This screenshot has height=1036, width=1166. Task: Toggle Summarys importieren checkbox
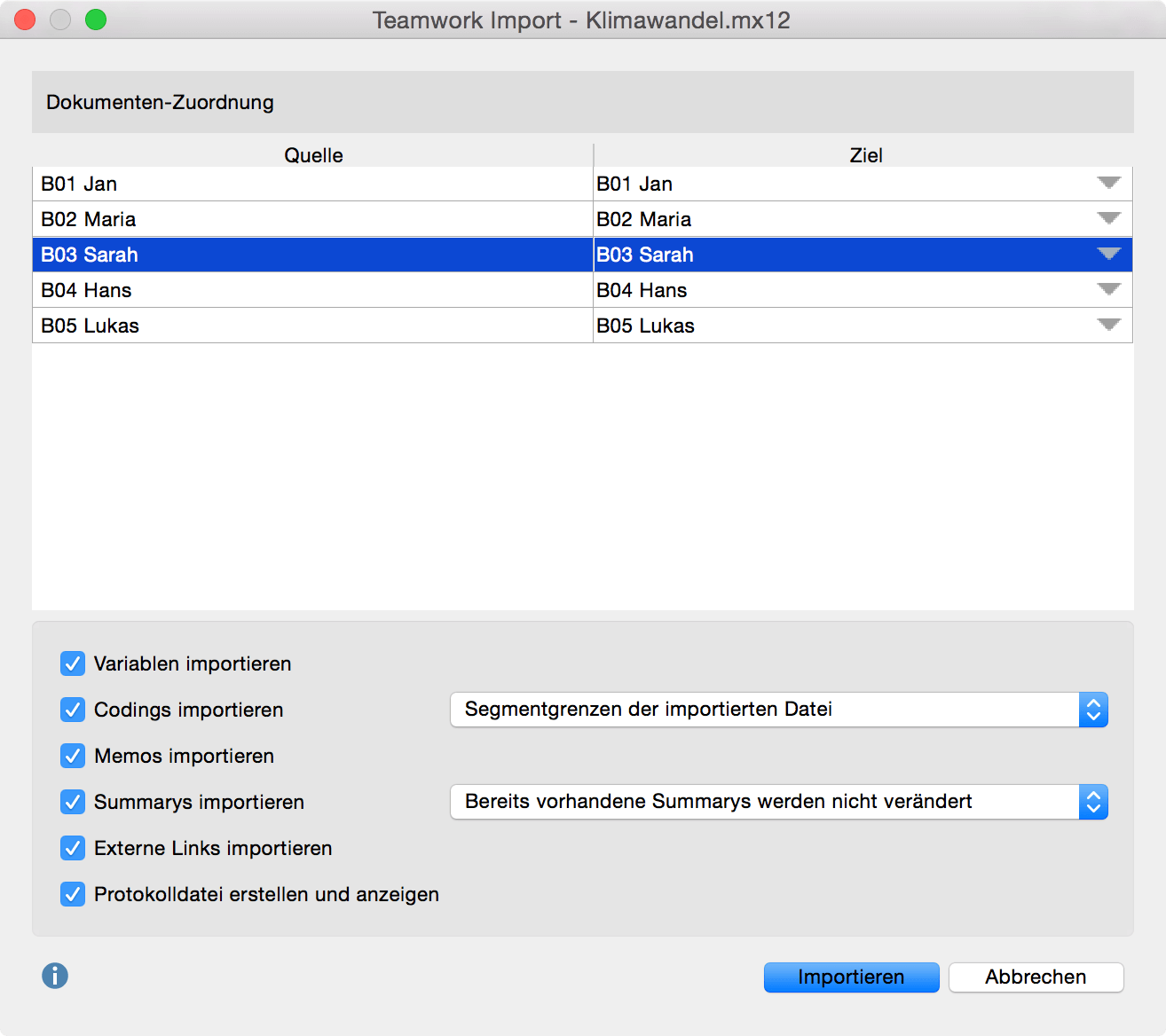73,802
